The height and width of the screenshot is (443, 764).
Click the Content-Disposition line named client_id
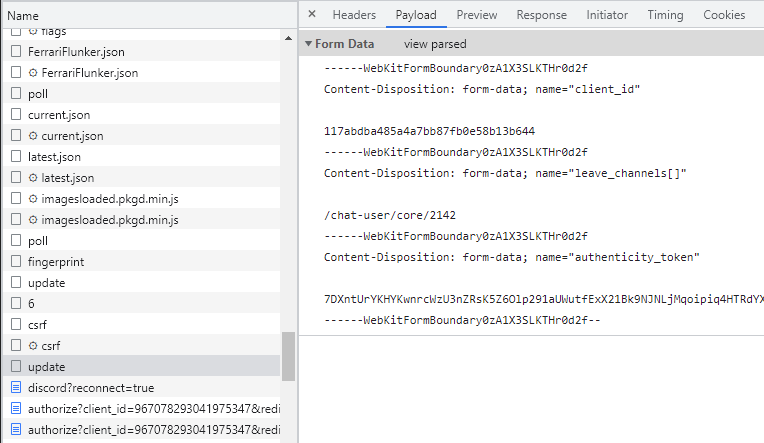point(482,89)
